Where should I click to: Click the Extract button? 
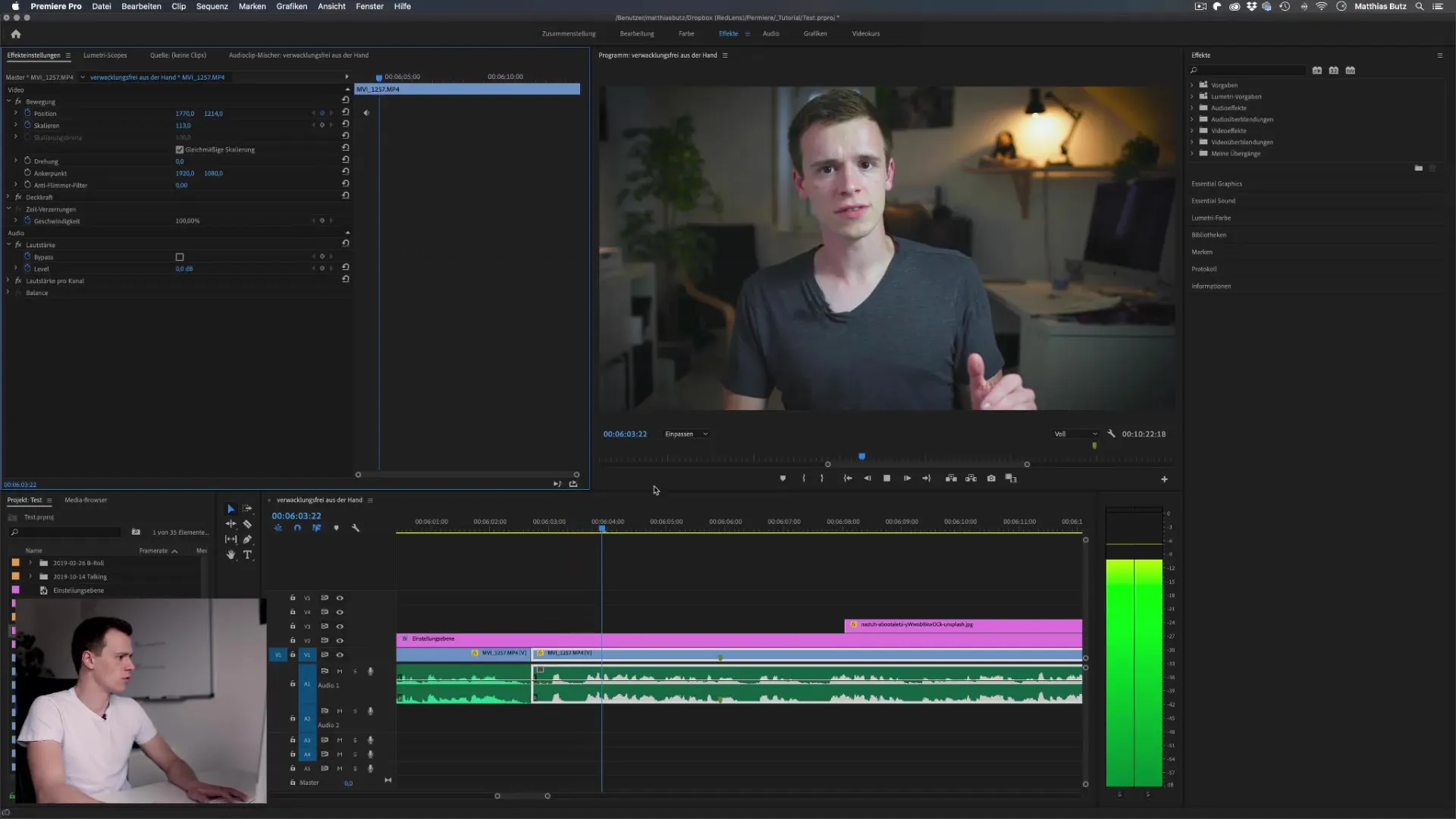click(x=971, y=479)
